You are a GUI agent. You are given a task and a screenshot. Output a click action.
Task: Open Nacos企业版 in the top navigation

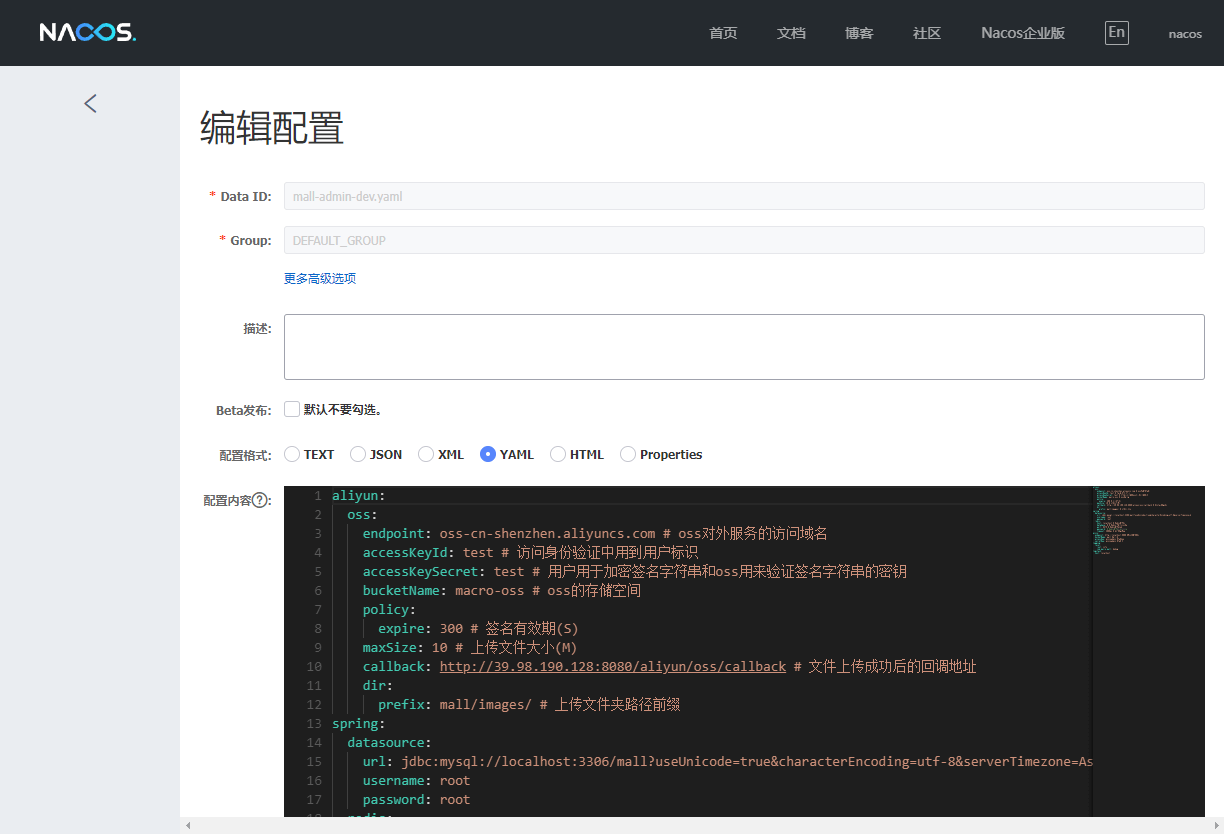pyautogui.click(x=1023, y=33)
